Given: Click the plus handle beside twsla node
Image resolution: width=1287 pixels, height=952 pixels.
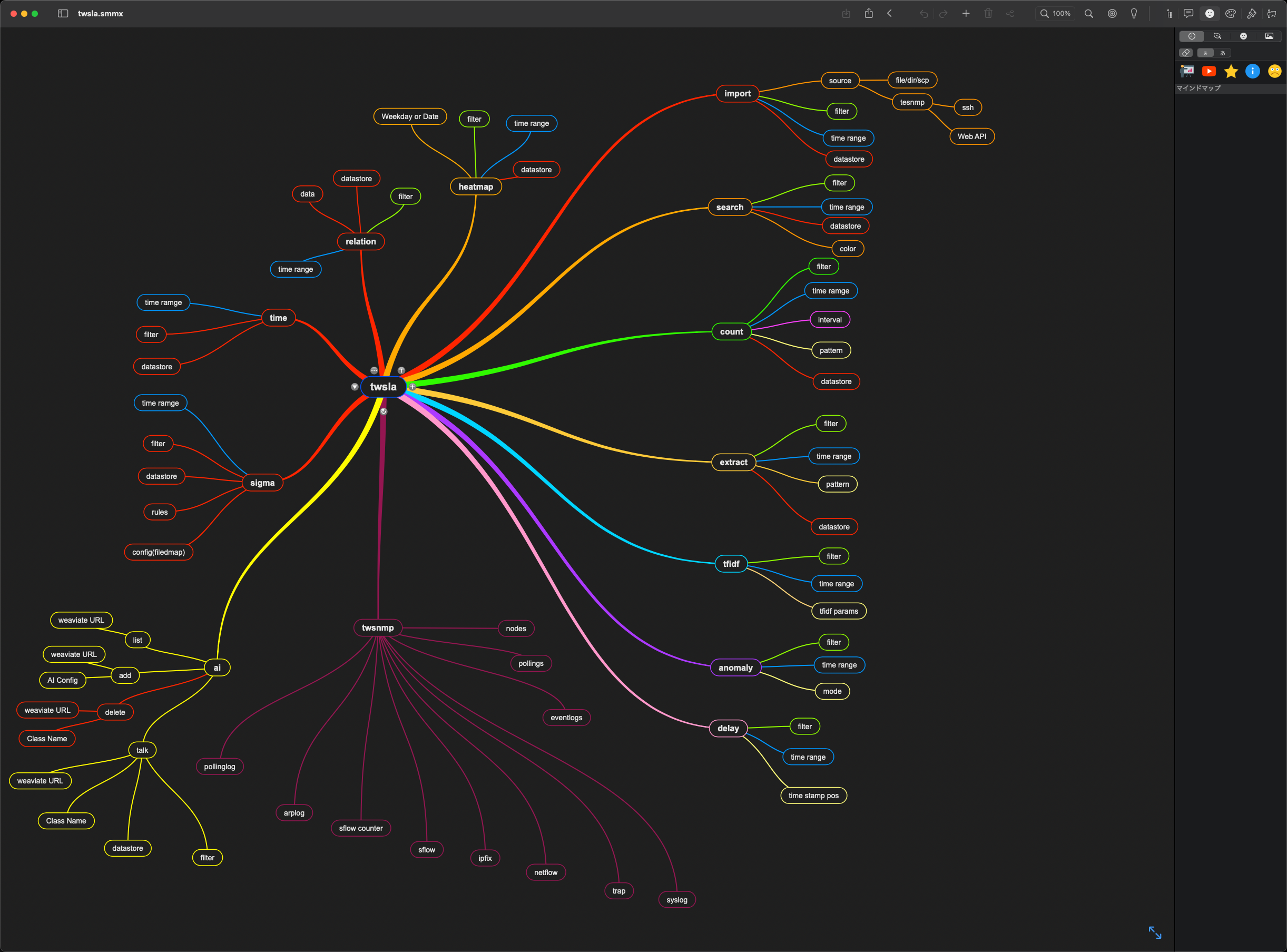Looking at the screenshot, I should (412, 387).
